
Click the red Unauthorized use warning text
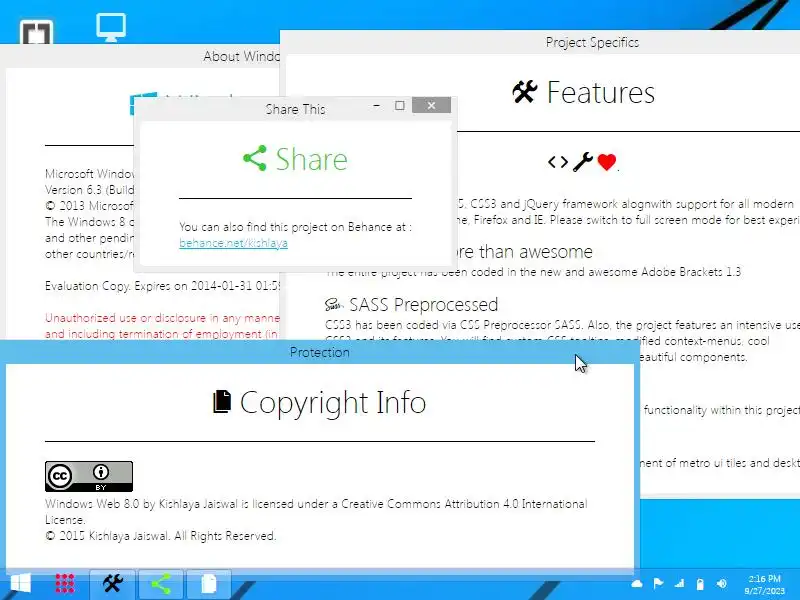click(162, 326)
